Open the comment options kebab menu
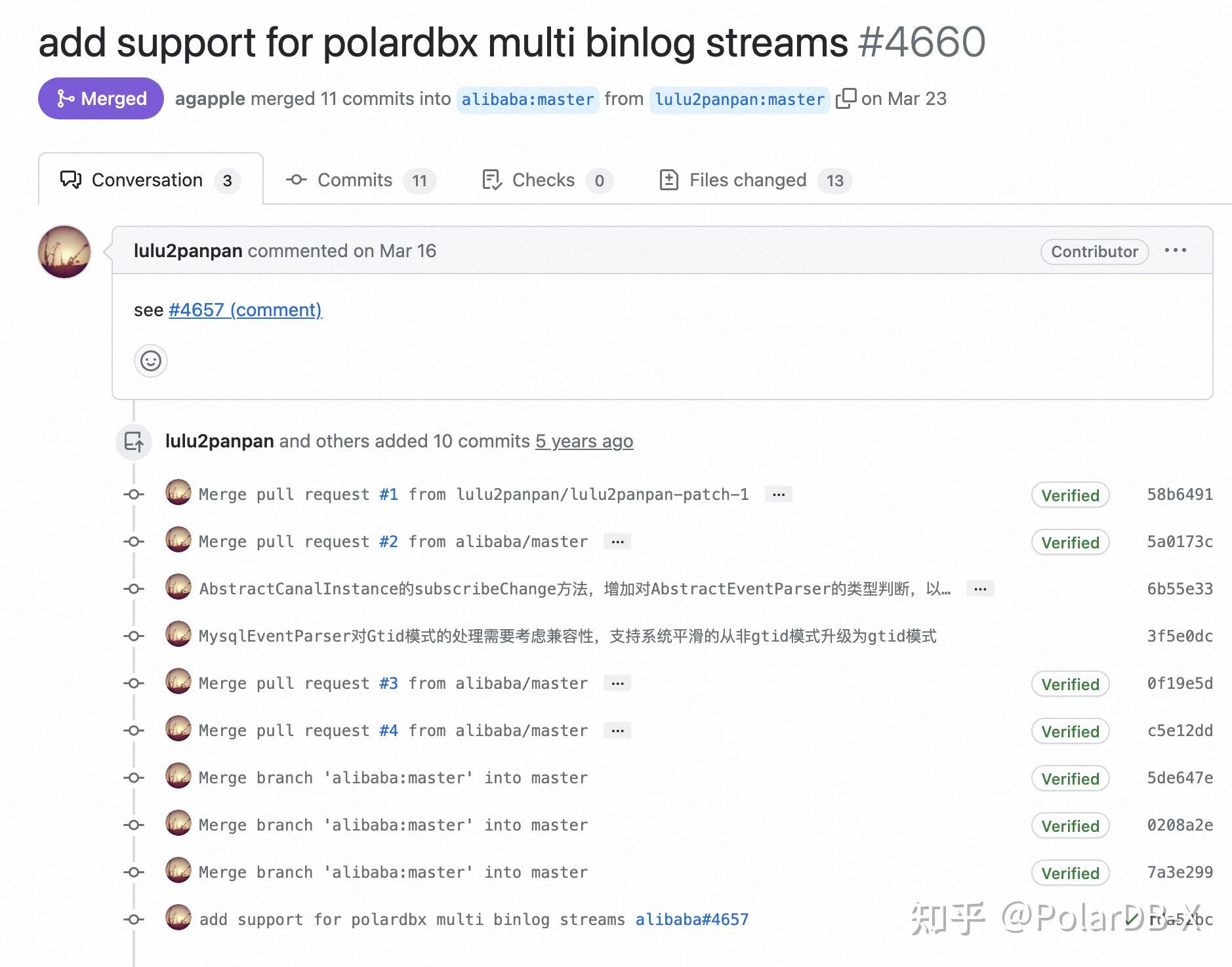Image resolution: width=1232 pixels, height=967 pixels. click(x=1176, y=250)
